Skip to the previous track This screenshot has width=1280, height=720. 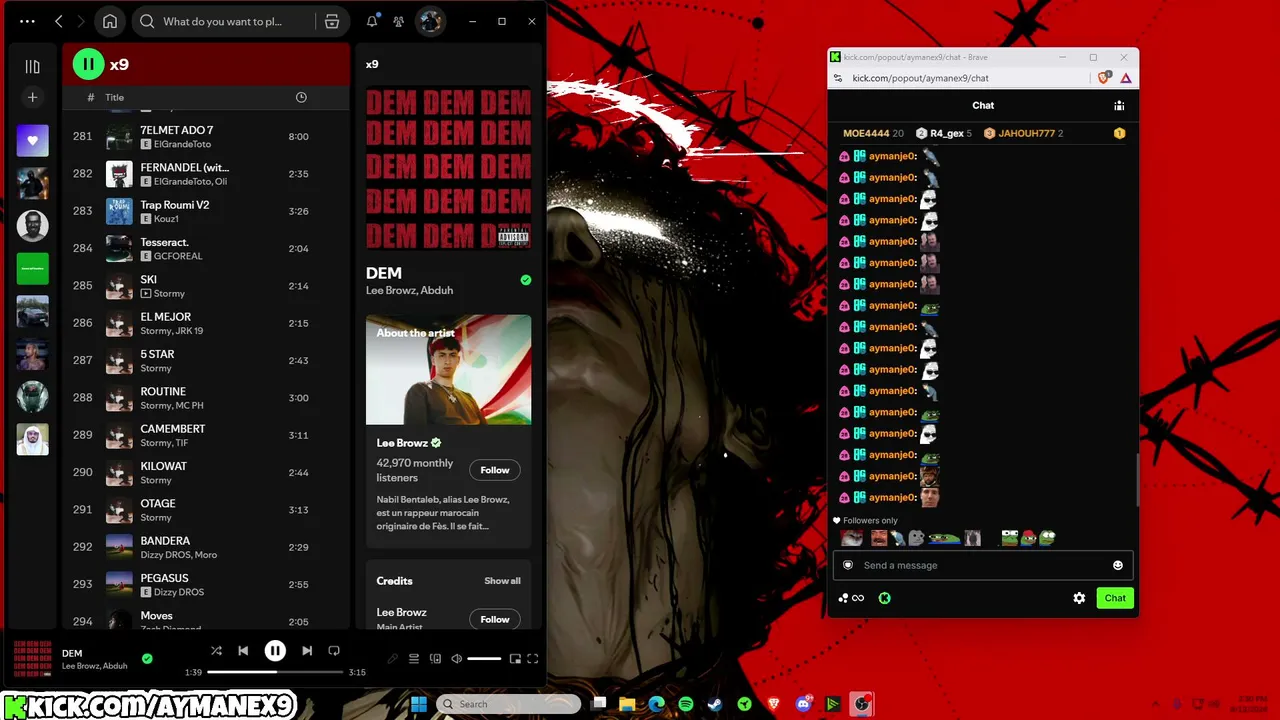(x=243, y=651)
